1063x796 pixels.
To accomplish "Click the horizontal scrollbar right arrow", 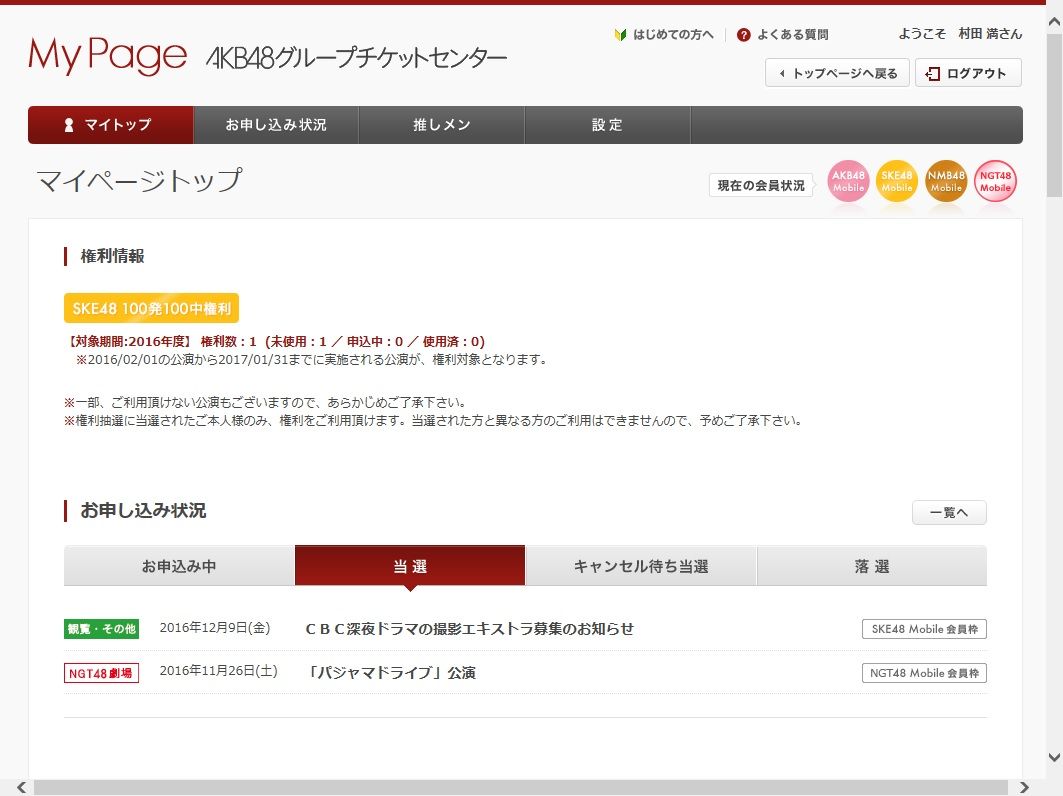I will click(1024, 787).
